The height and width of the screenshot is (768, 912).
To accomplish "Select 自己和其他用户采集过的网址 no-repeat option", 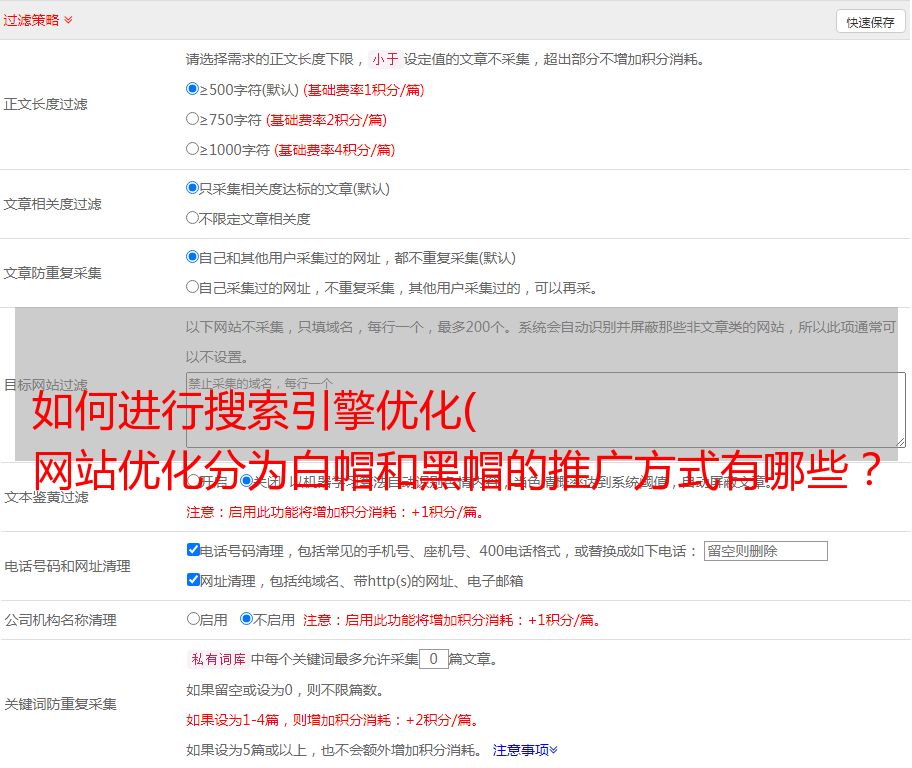I will click(x=193, y=257).
